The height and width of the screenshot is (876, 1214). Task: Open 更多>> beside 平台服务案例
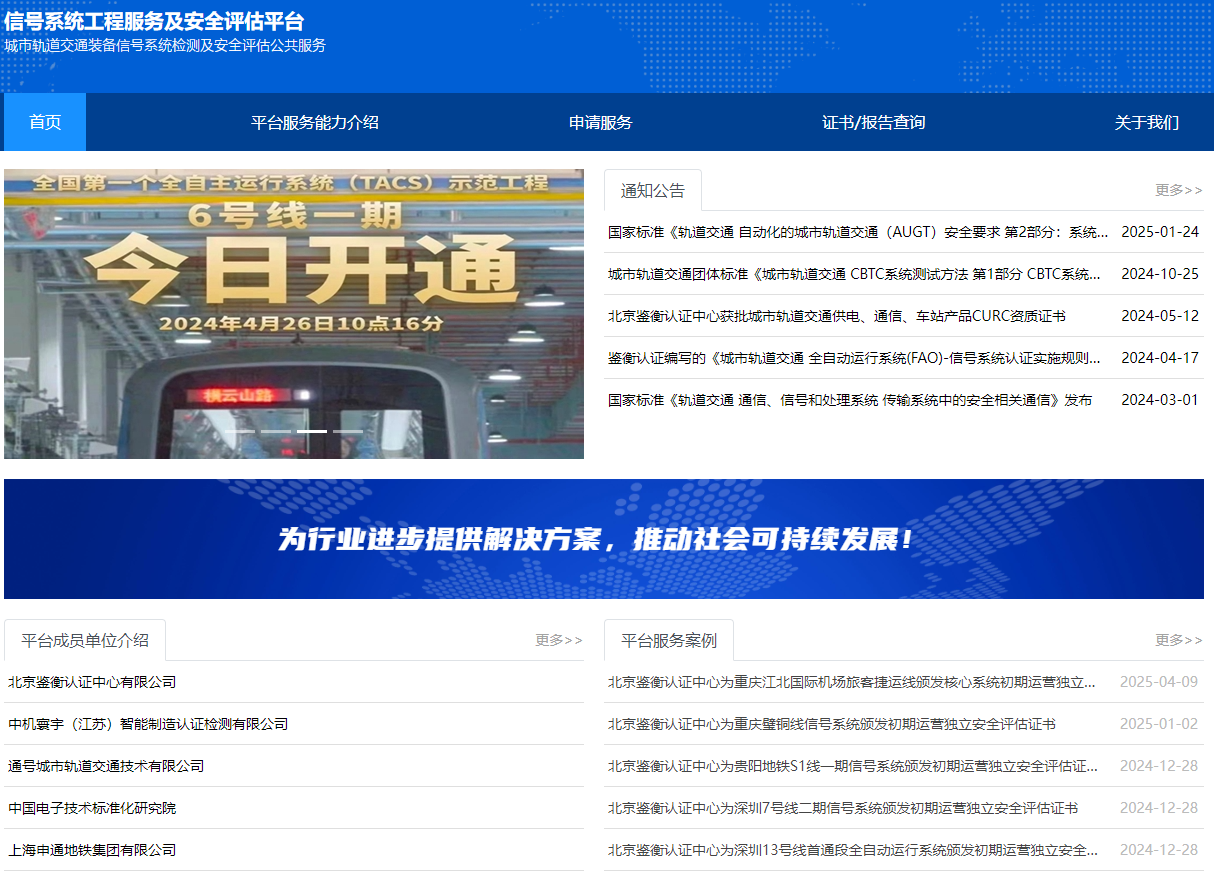[1179, 640]
